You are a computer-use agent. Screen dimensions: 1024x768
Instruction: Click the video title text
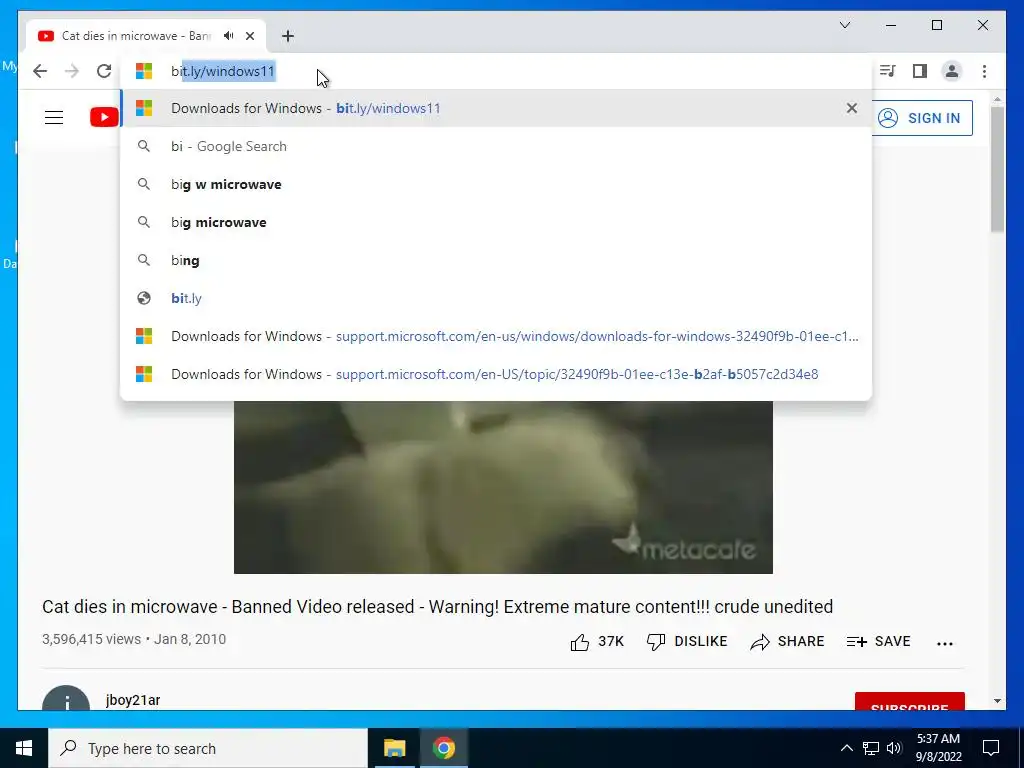438,607
